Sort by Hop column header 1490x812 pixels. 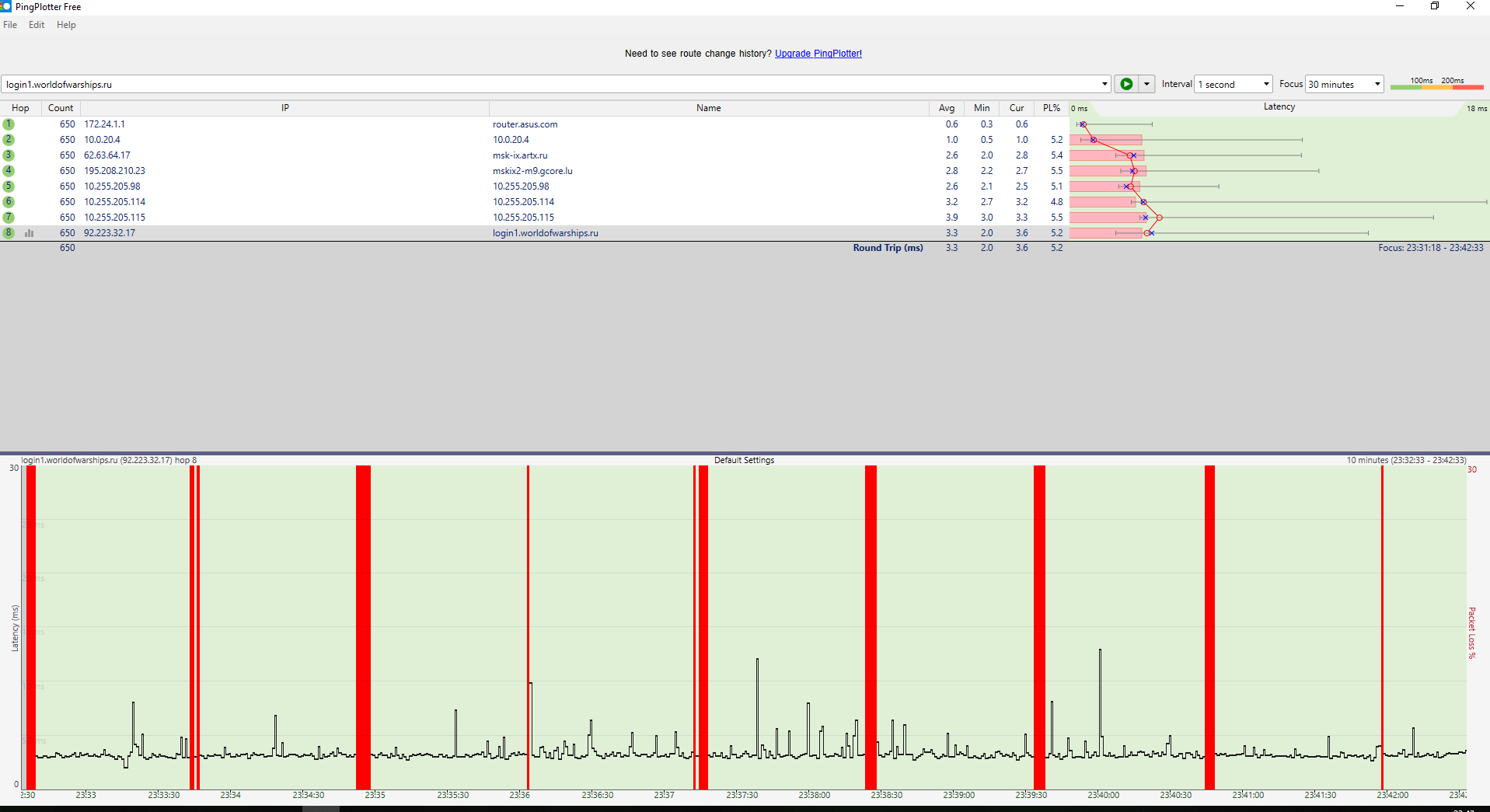click(x=21, y=108)
